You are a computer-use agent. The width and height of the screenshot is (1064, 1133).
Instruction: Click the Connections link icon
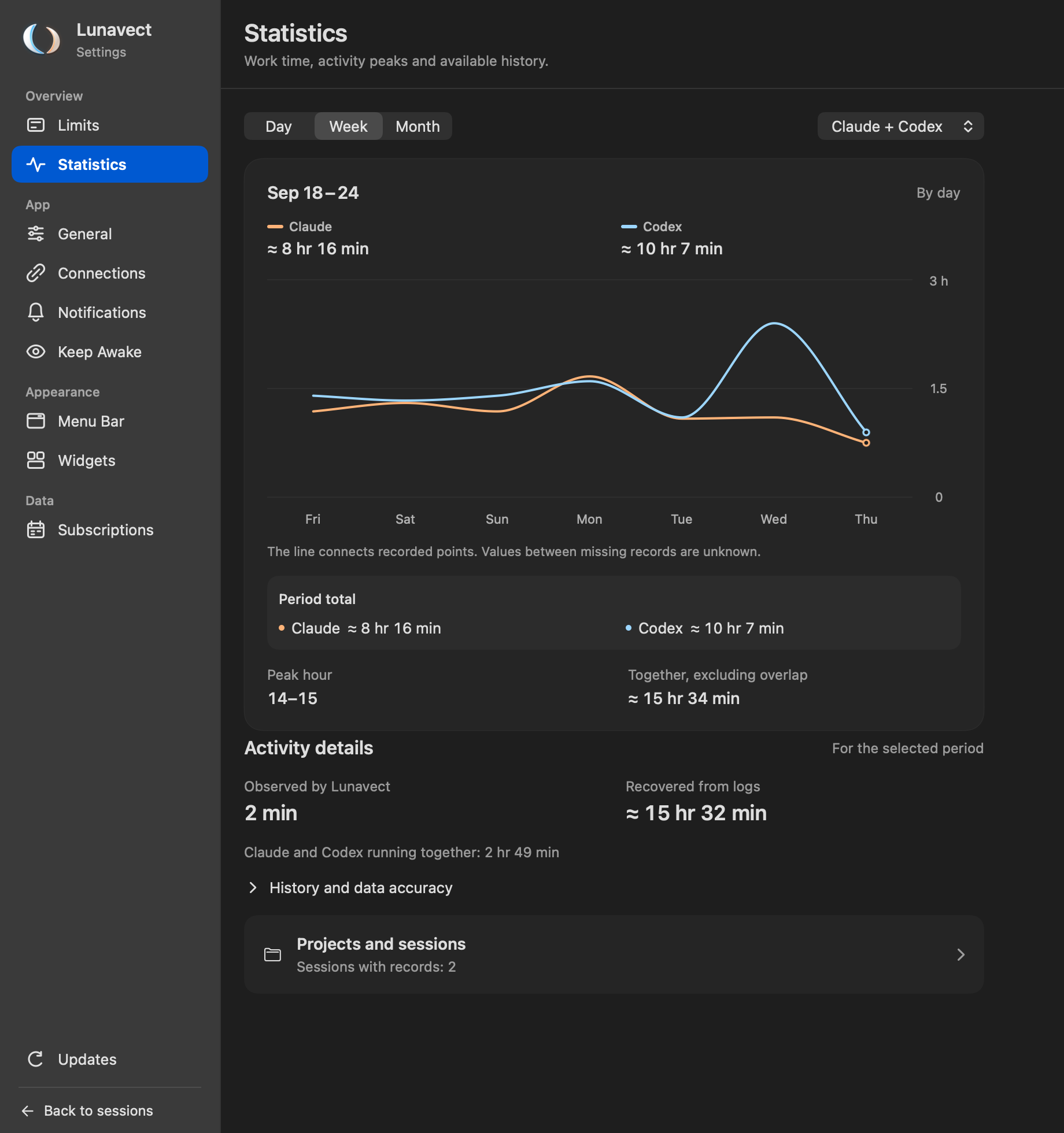click(36, 273)
